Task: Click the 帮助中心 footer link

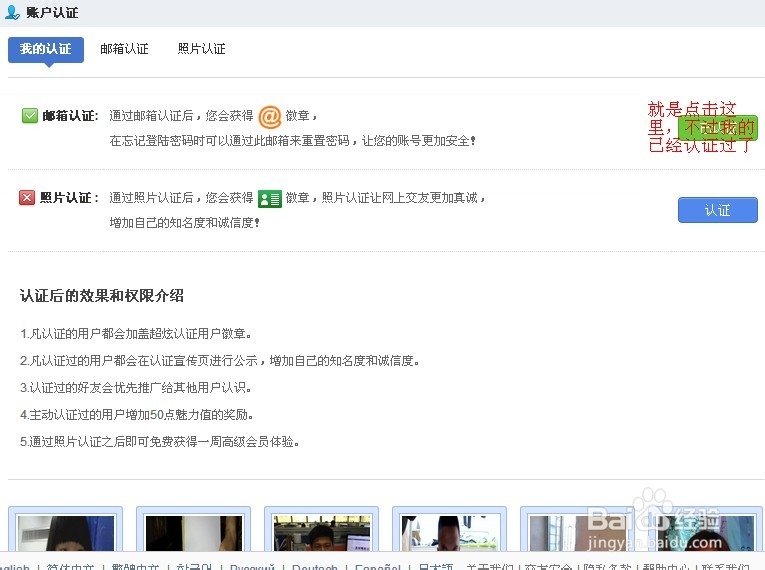Action: pos(666,567)
